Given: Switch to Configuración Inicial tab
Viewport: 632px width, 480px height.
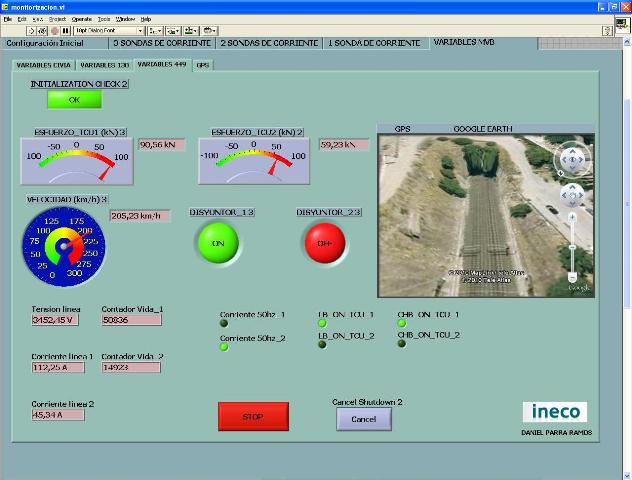Looking at the screenshot, I should point(54,43).
